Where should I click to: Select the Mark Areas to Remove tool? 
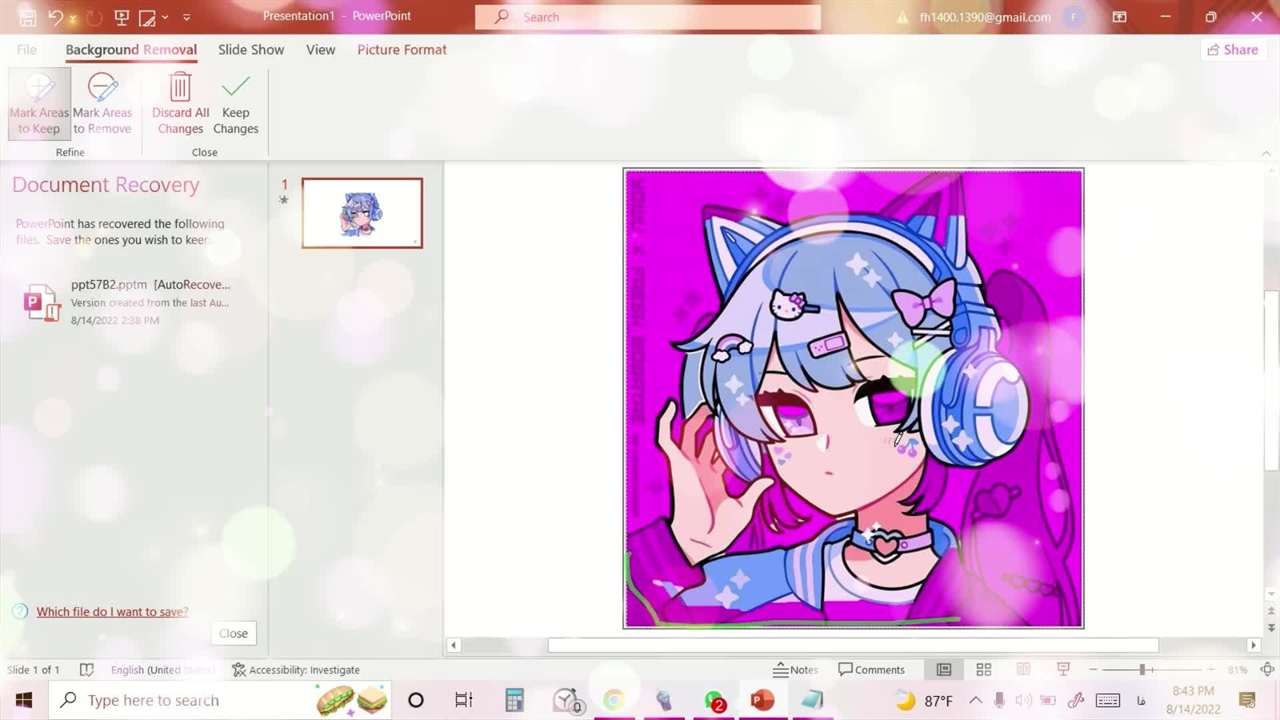tap(102, 104)
